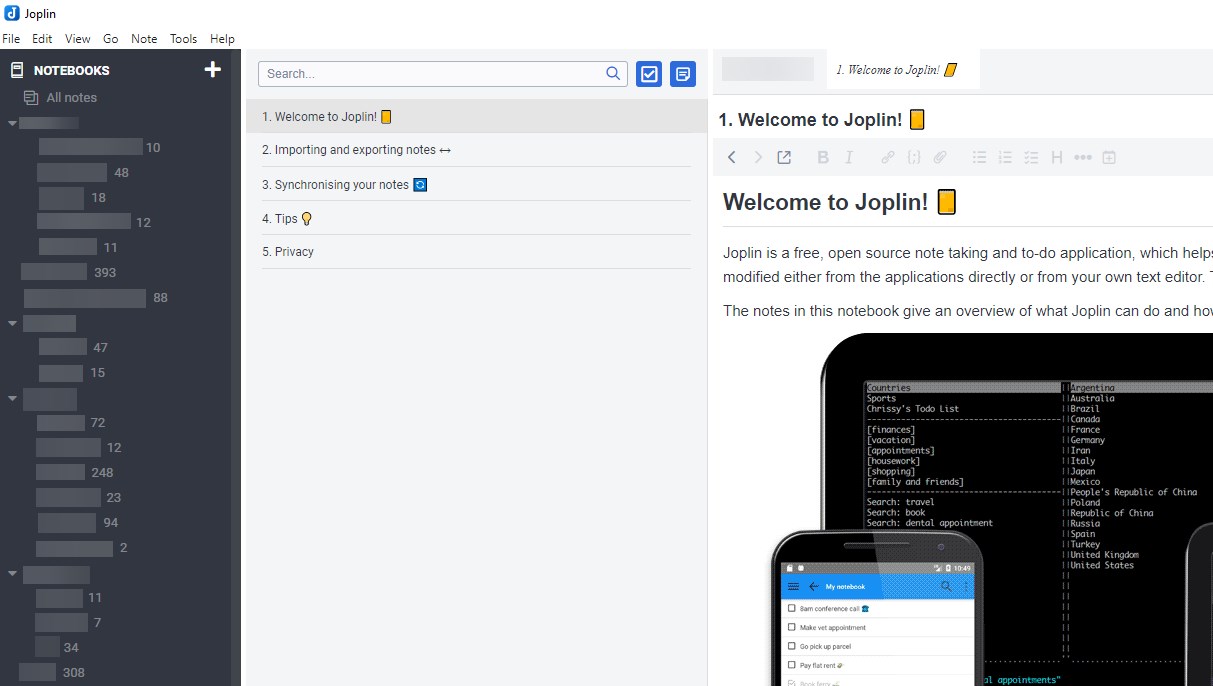Insert a bulleted list
Screen dimensions: 1213x686
click(980, 157)
